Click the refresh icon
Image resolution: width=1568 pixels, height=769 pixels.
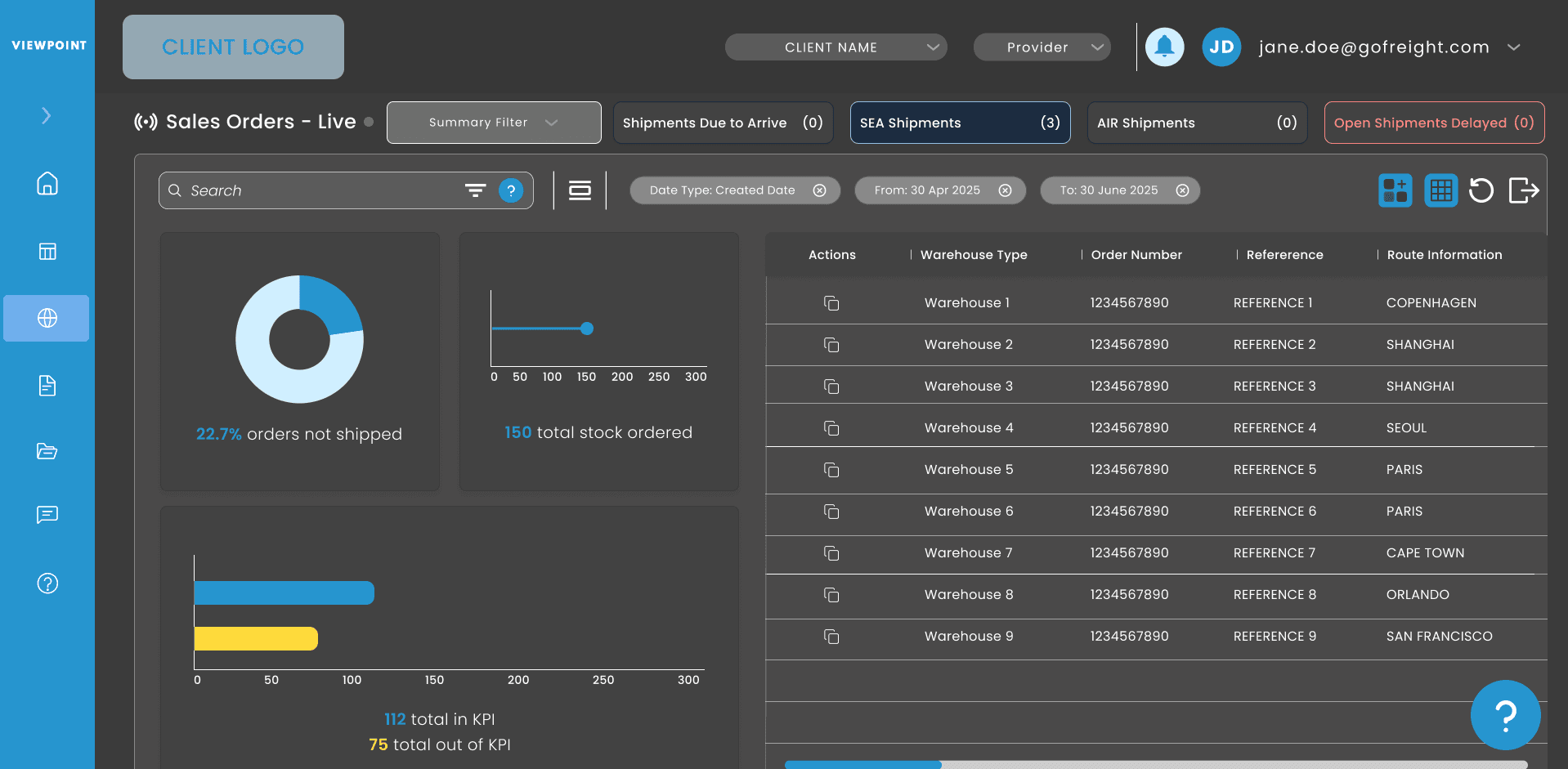click(1481, 190)
